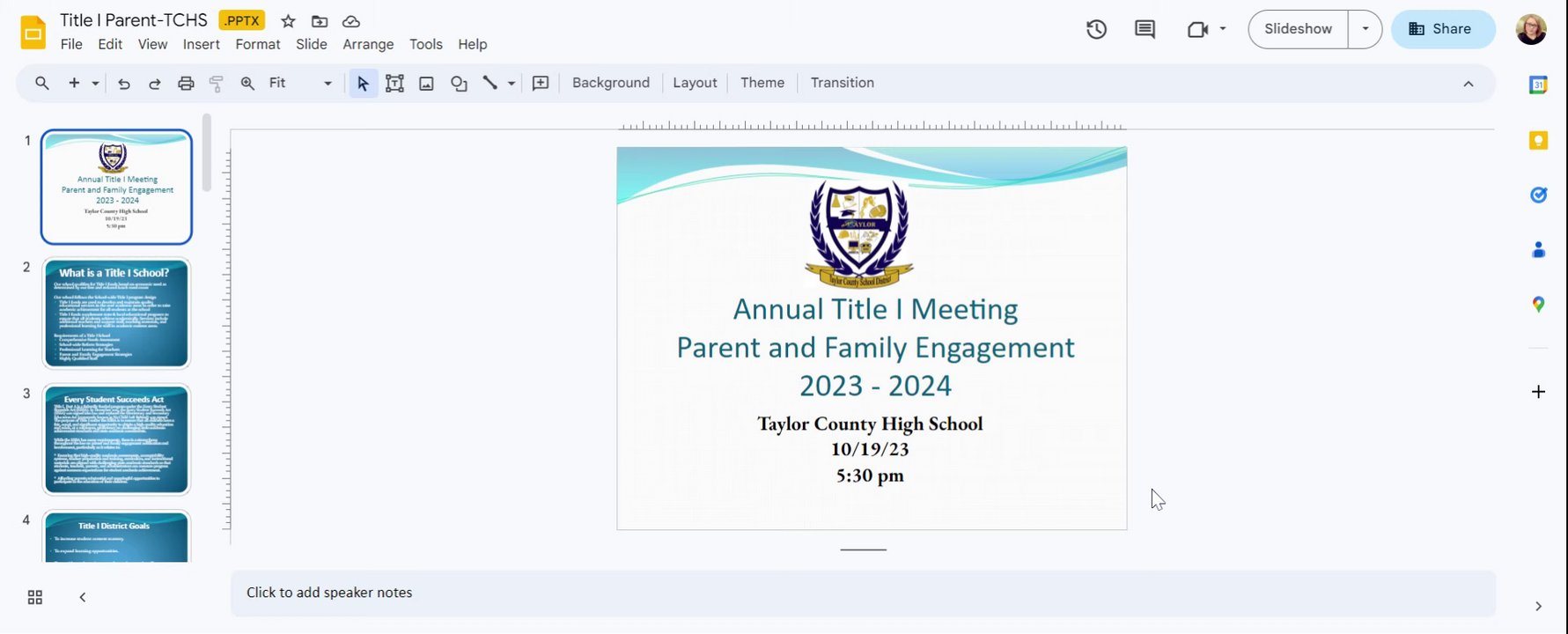Screen dimensions: 1568x634
Task: Open Google Keep side panel
Action: coord(1538,141)
